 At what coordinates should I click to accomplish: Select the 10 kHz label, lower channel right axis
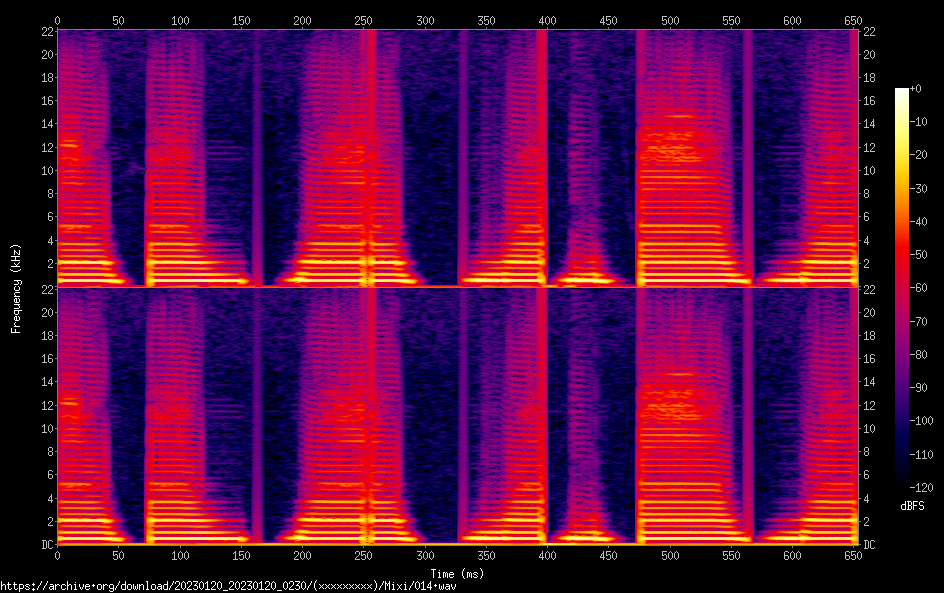(x=870, y=428)
